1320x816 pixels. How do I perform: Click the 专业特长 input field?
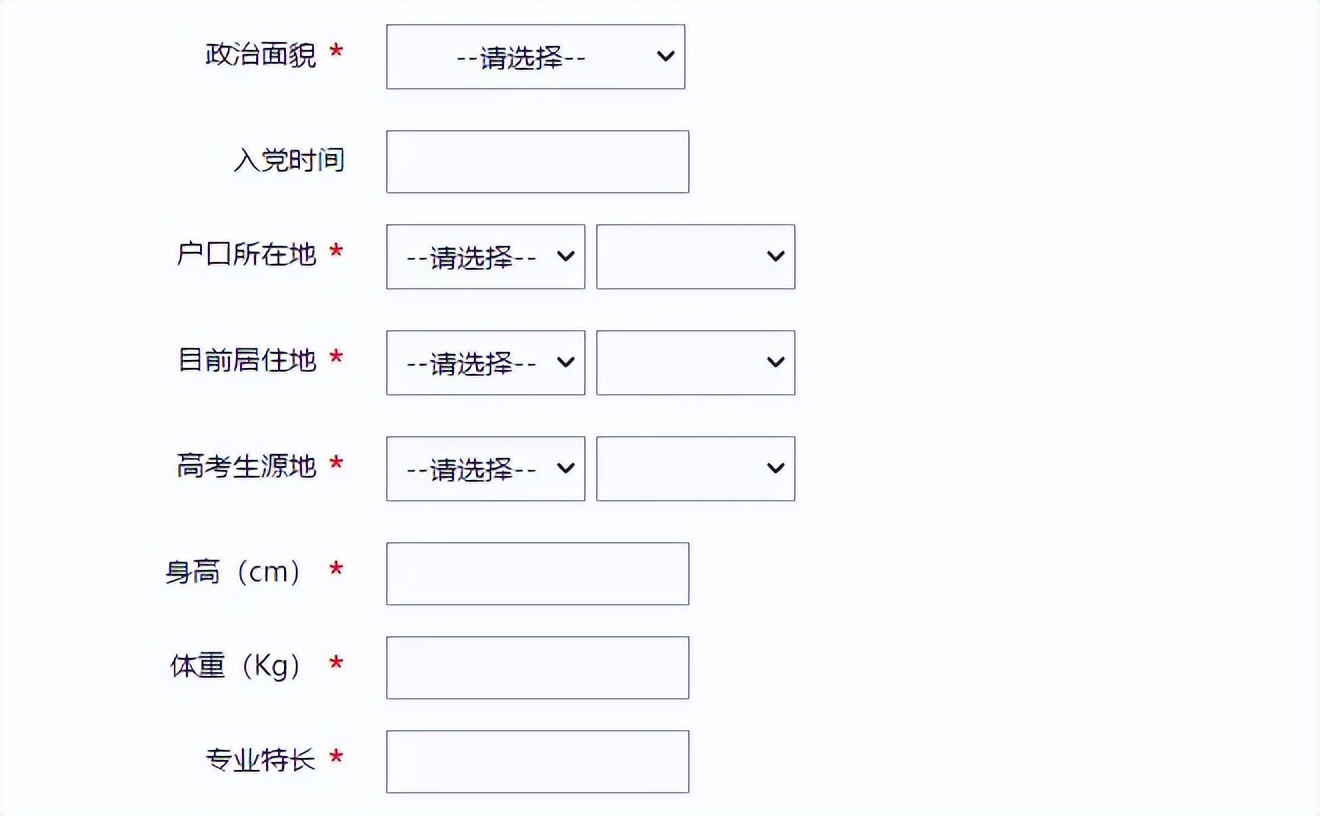[537, 761]
